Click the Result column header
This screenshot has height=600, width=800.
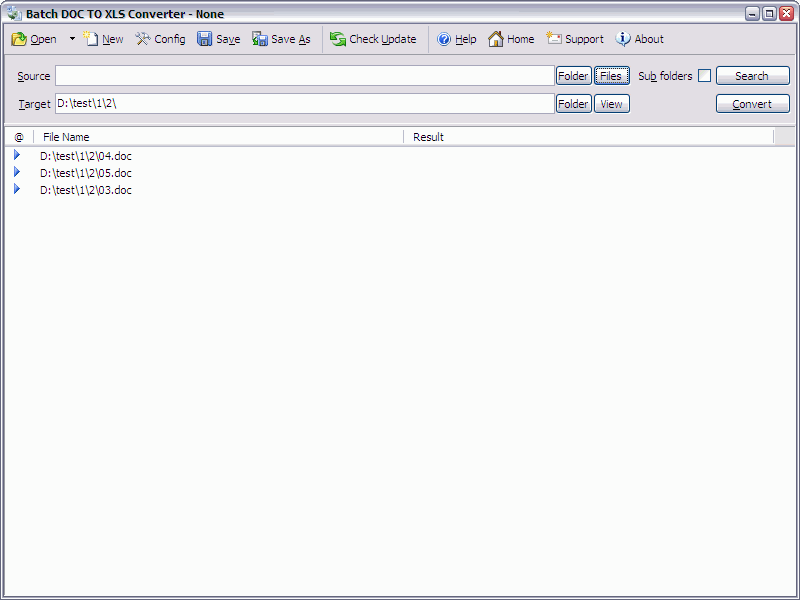[589, 137]
